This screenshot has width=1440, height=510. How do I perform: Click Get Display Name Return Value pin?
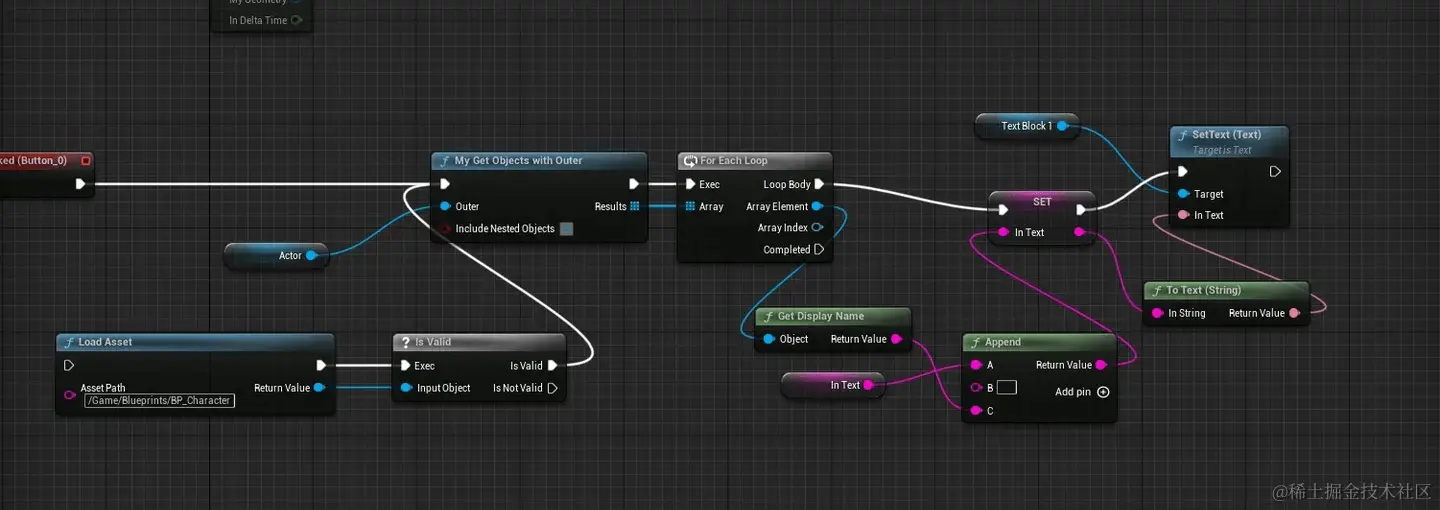tap(896, 339)
